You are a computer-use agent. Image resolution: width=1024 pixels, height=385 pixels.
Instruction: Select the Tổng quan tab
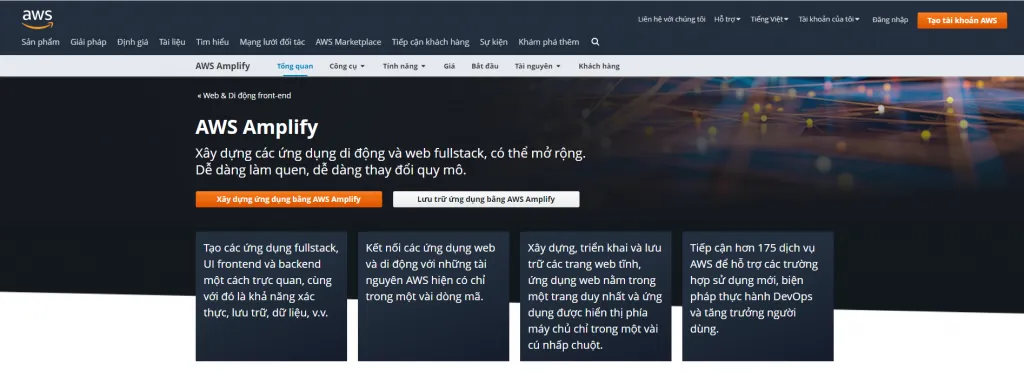(x=295, y=66)
